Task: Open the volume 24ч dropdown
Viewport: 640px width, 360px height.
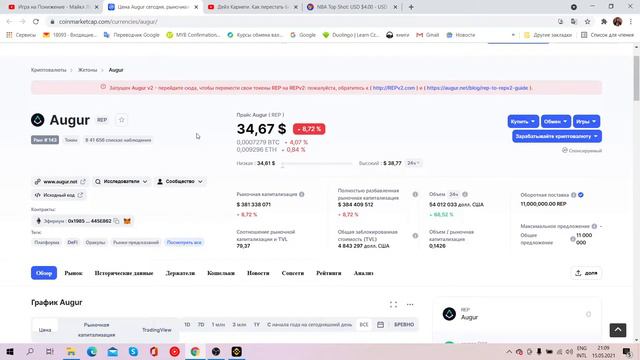Action: [453, 194]
